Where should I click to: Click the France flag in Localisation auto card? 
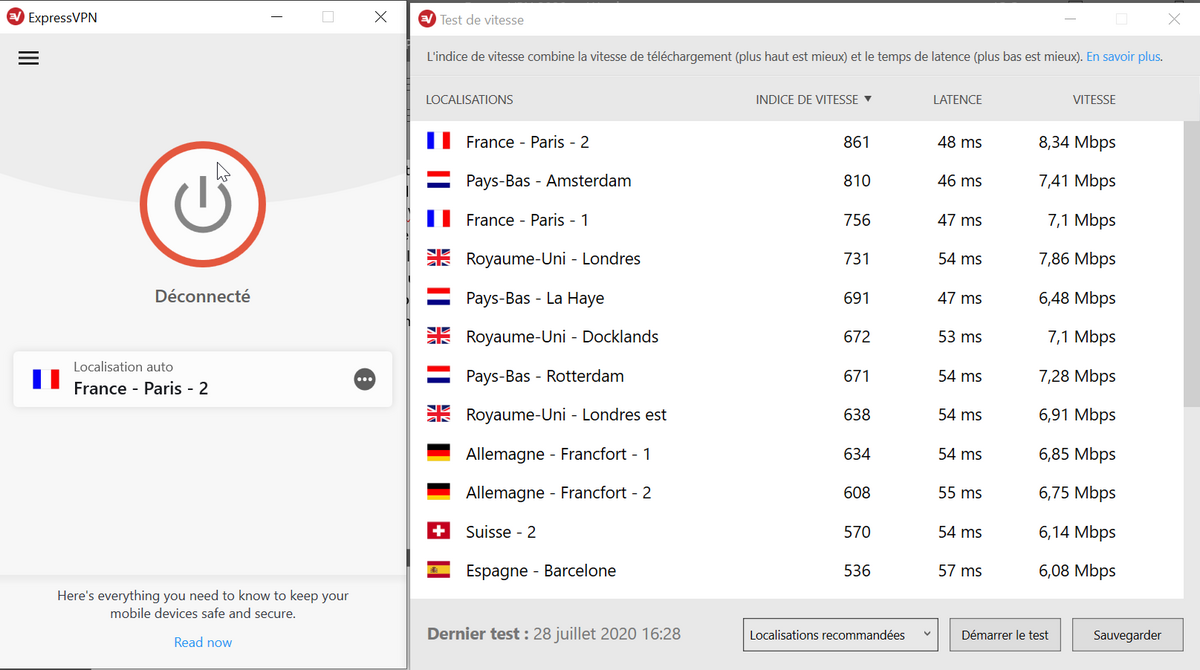click(46, 379)
